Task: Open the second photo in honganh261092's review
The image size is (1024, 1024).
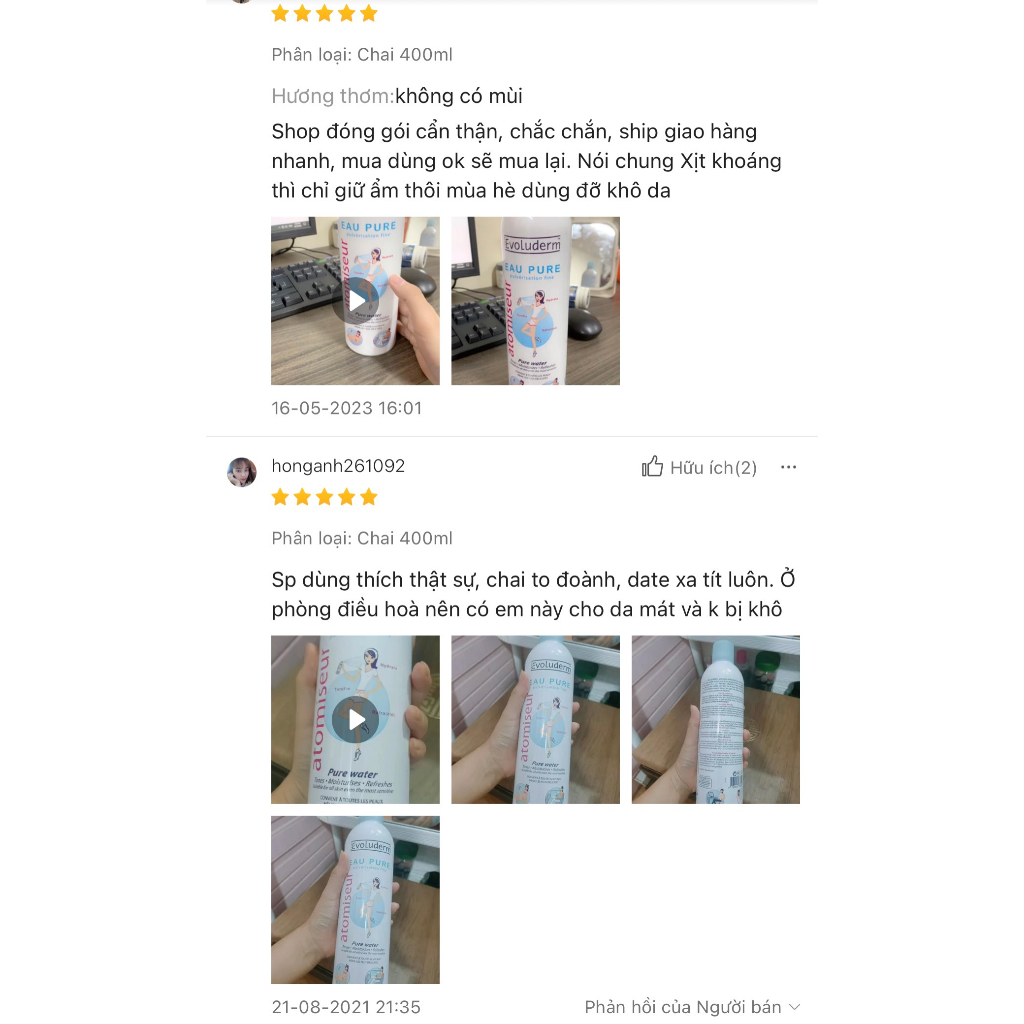Action: (x=536, y=720)
